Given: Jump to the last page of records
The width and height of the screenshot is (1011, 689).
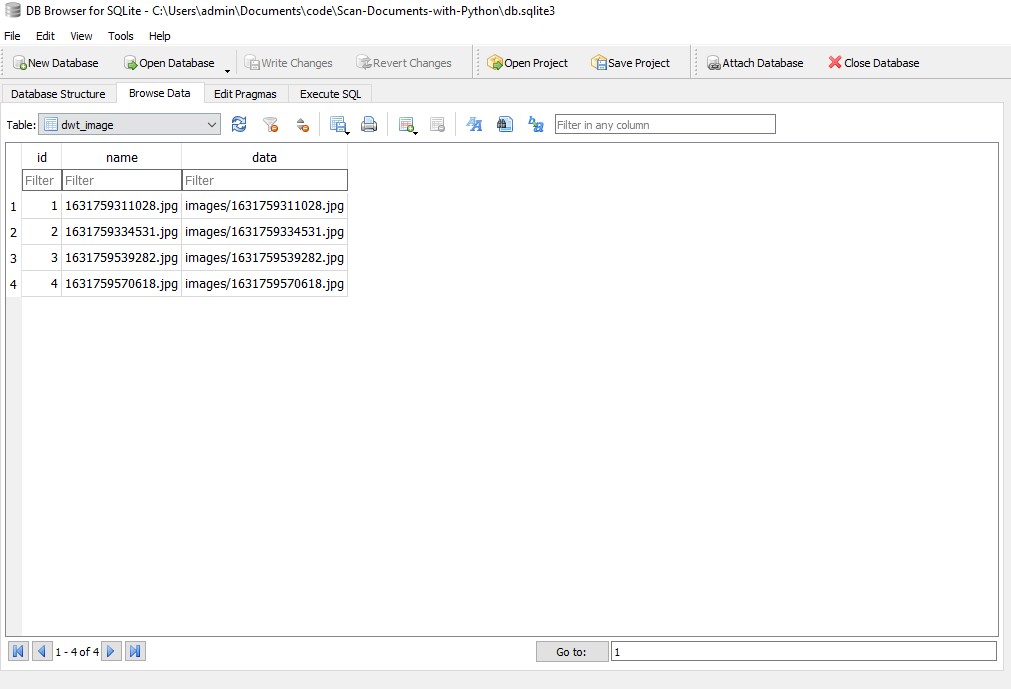Looking at the screenshot, I should click(x=136, y=652).
